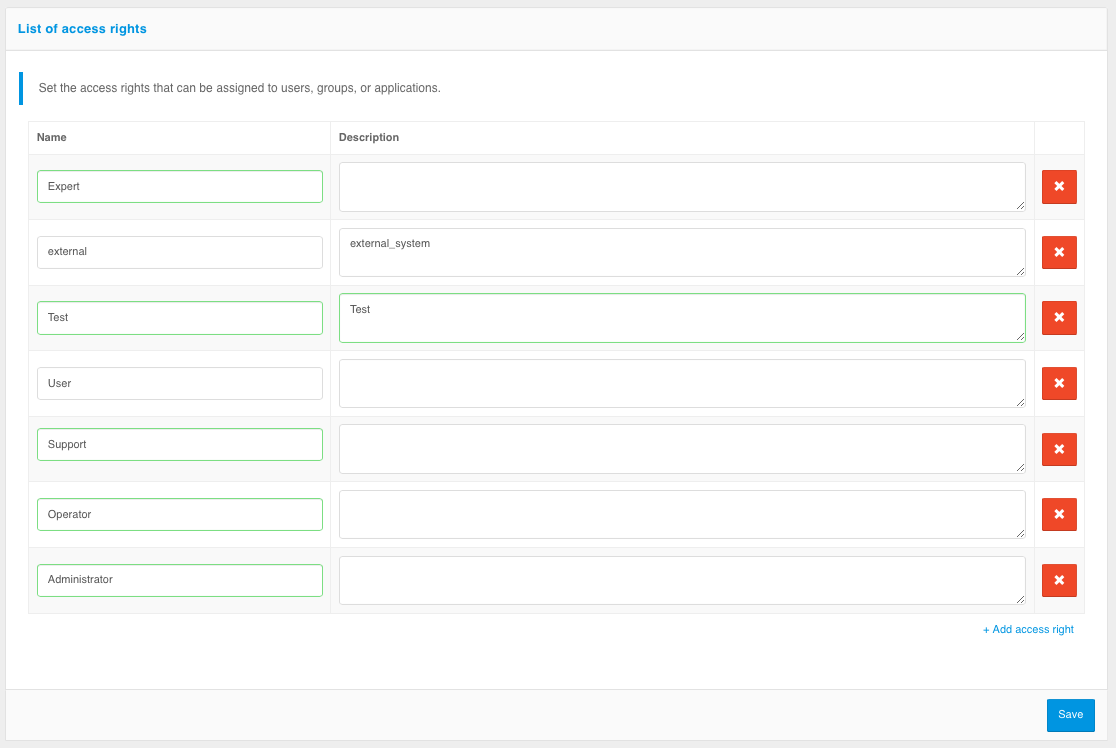Delete the Operator access right
1116x748 pixels.
[1059, 515]
